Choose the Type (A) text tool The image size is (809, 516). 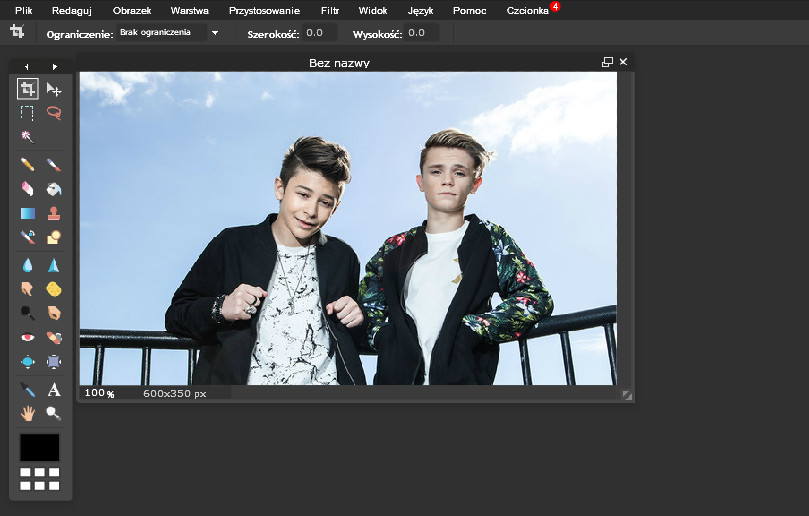54,389
